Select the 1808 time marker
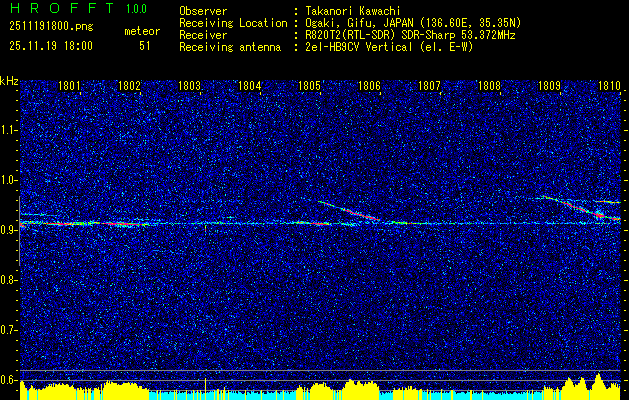The height and width of the screenshot is (400, 629). [489, 85]
